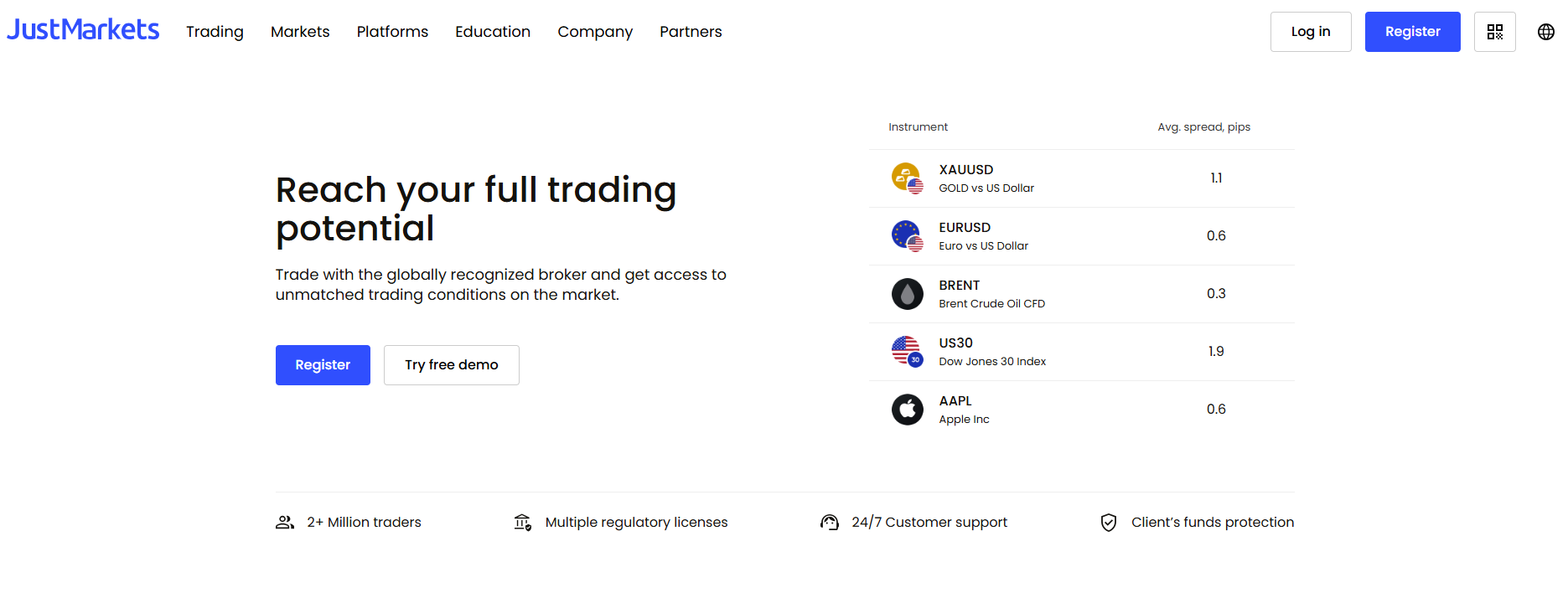Expand the Education menu
The height and width of the screenshot is (593, 1568).
[492, 31]
